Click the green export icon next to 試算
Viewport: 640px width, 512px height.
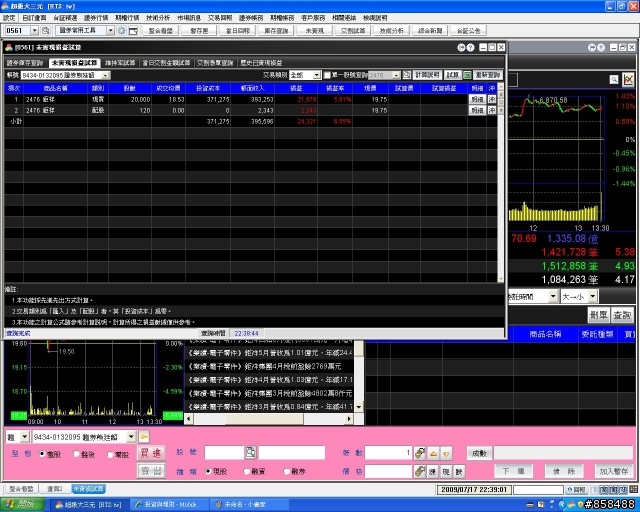coord(467,75)
